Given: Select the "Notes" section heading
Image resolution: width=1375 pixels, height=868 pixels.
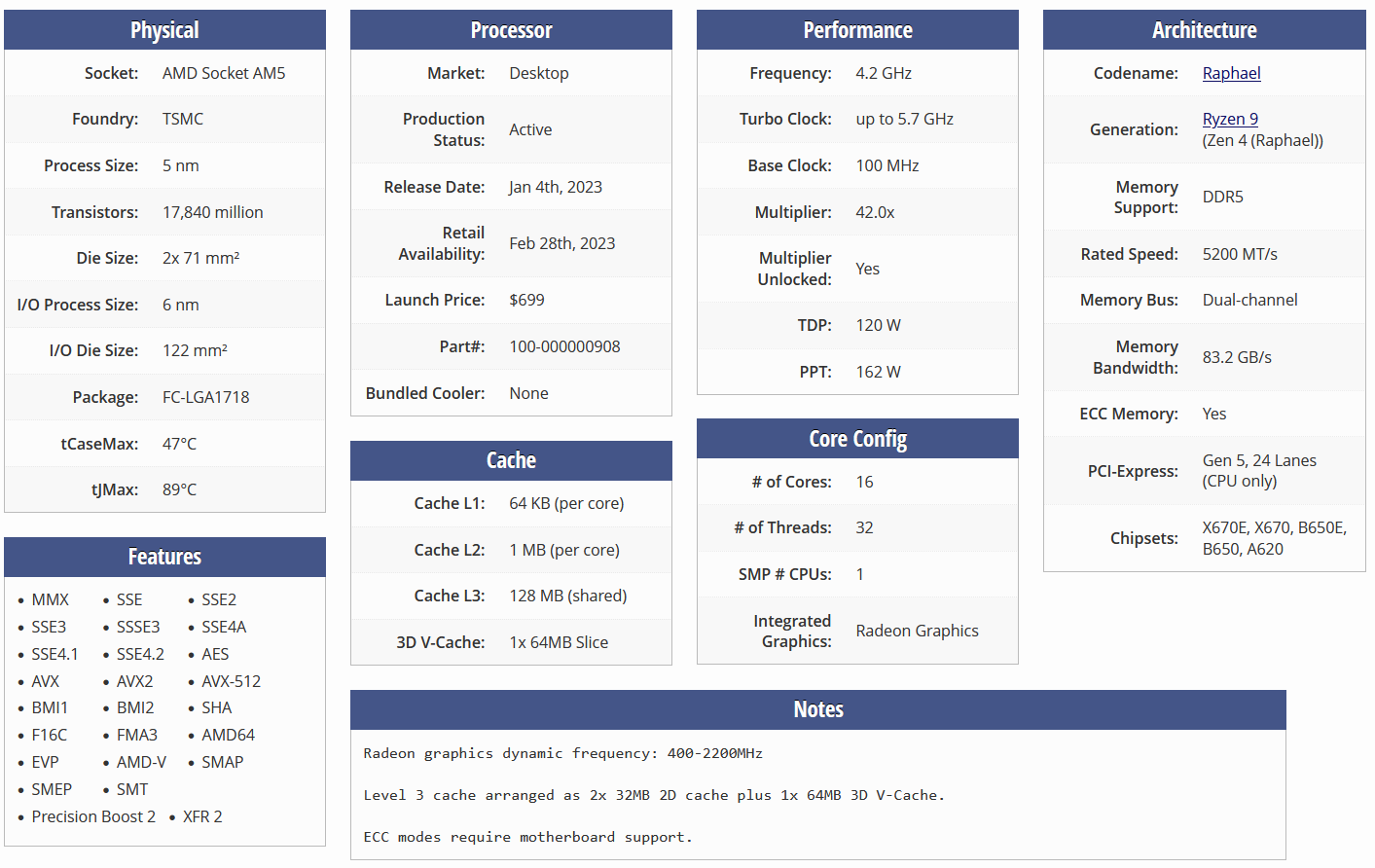Looking at the screenshot, I should tap(818, 709).
